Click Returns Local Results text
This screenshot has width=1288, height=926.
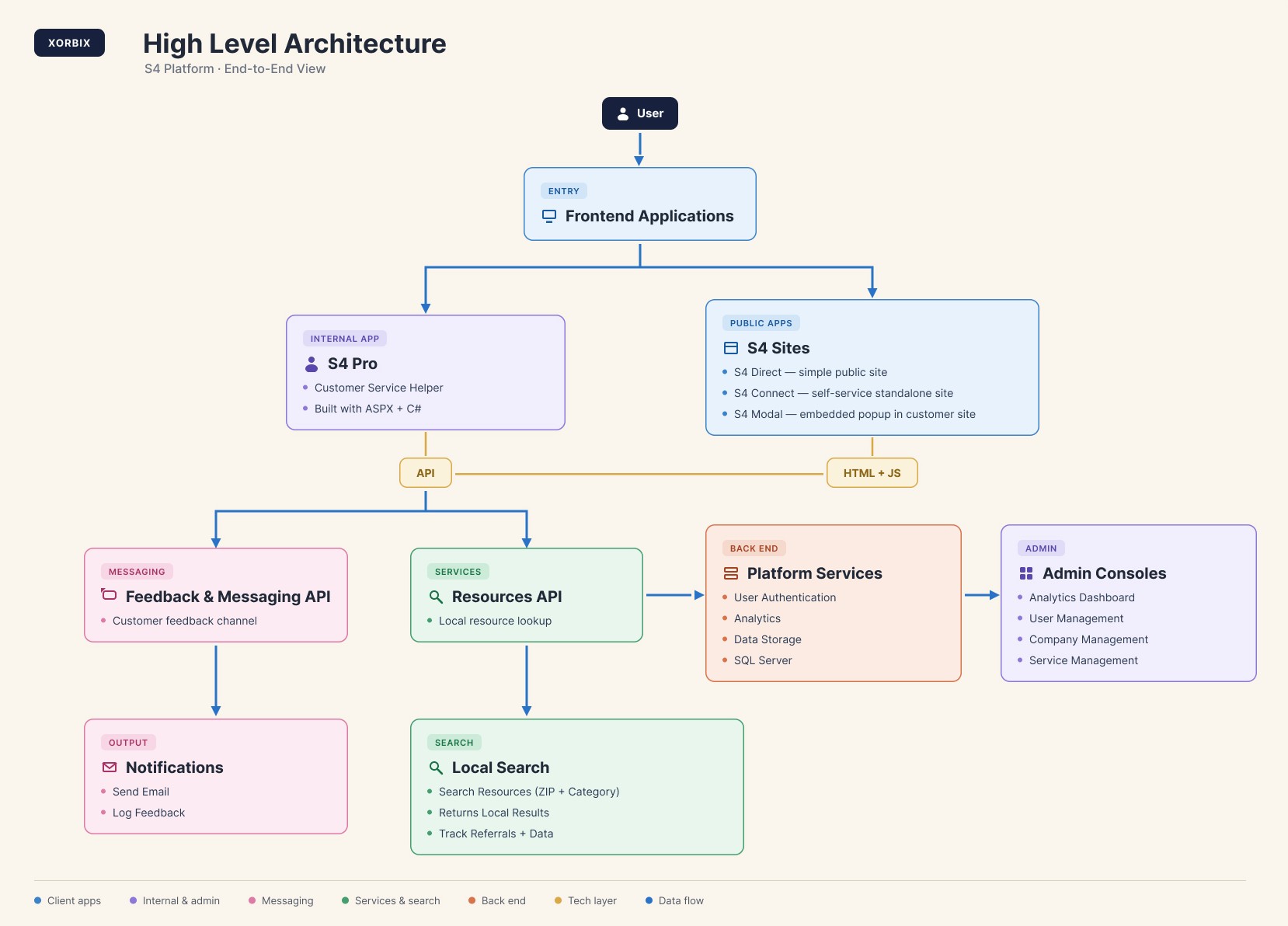click(493, 813)
